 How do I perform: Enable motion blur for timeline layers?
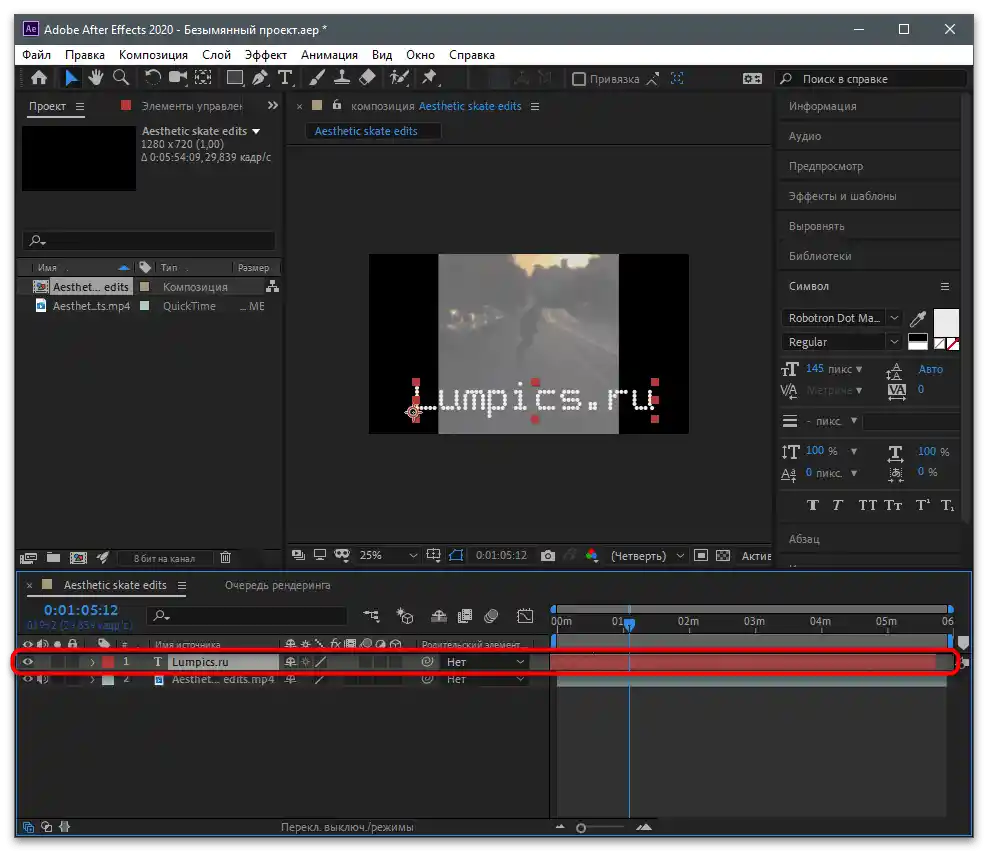tap(491, 616)
